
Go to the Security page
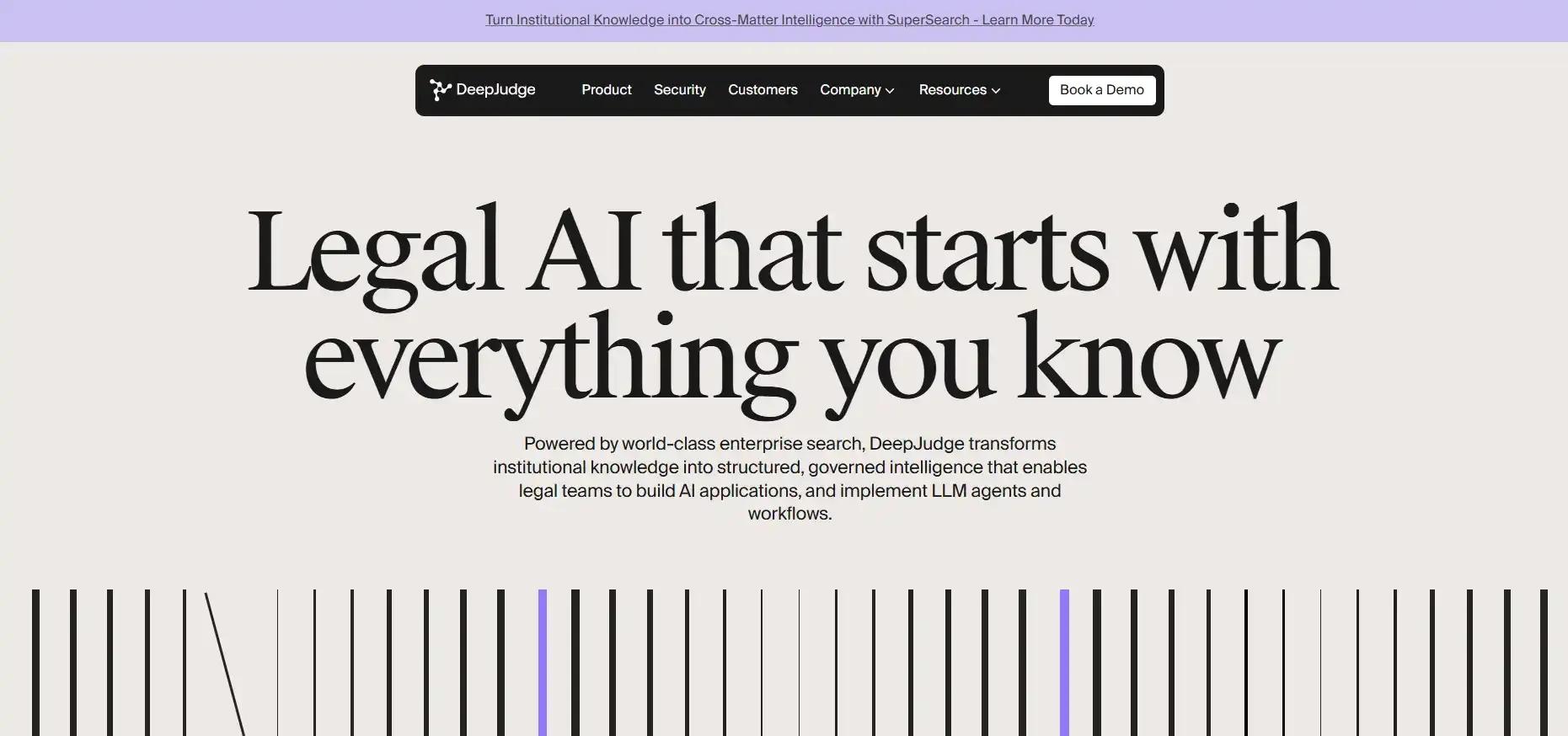[680, 90]
